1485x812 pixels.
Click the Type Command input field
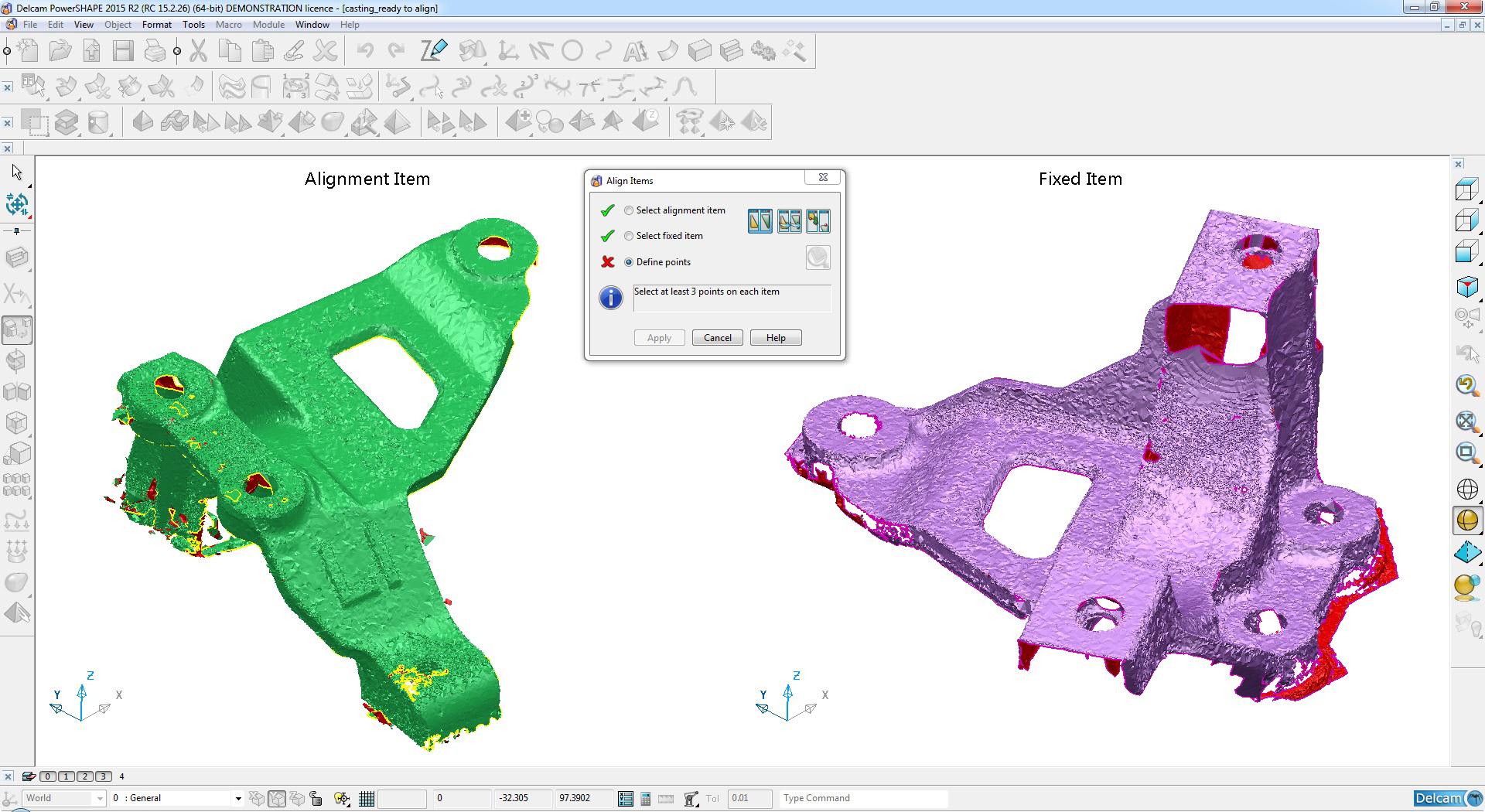[x=863, y=798]
